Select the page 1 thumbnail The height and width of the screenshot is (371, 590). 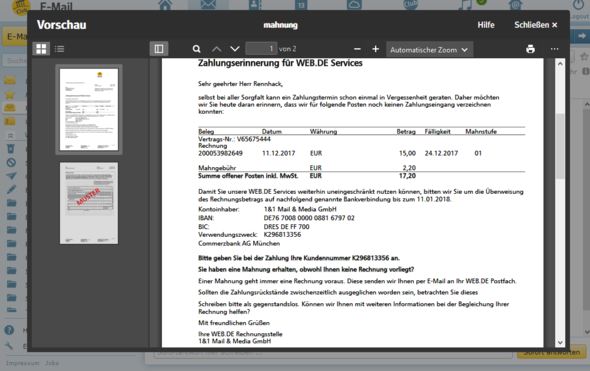[89, 109]
